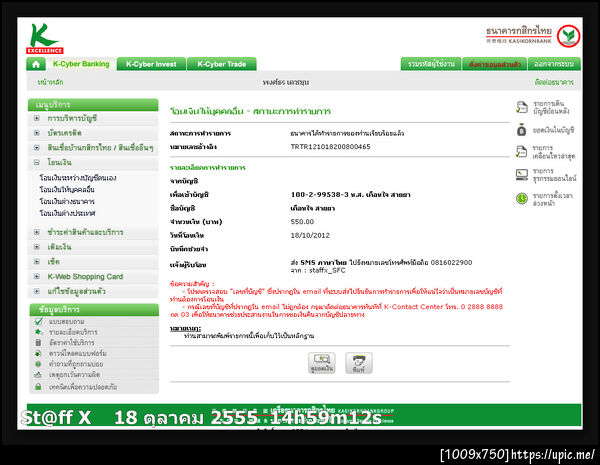Click the รายการธุรกรรมออนไลน์ monitor icon
This screenshot has height=465, width=600.
click(x=522, y=175)
